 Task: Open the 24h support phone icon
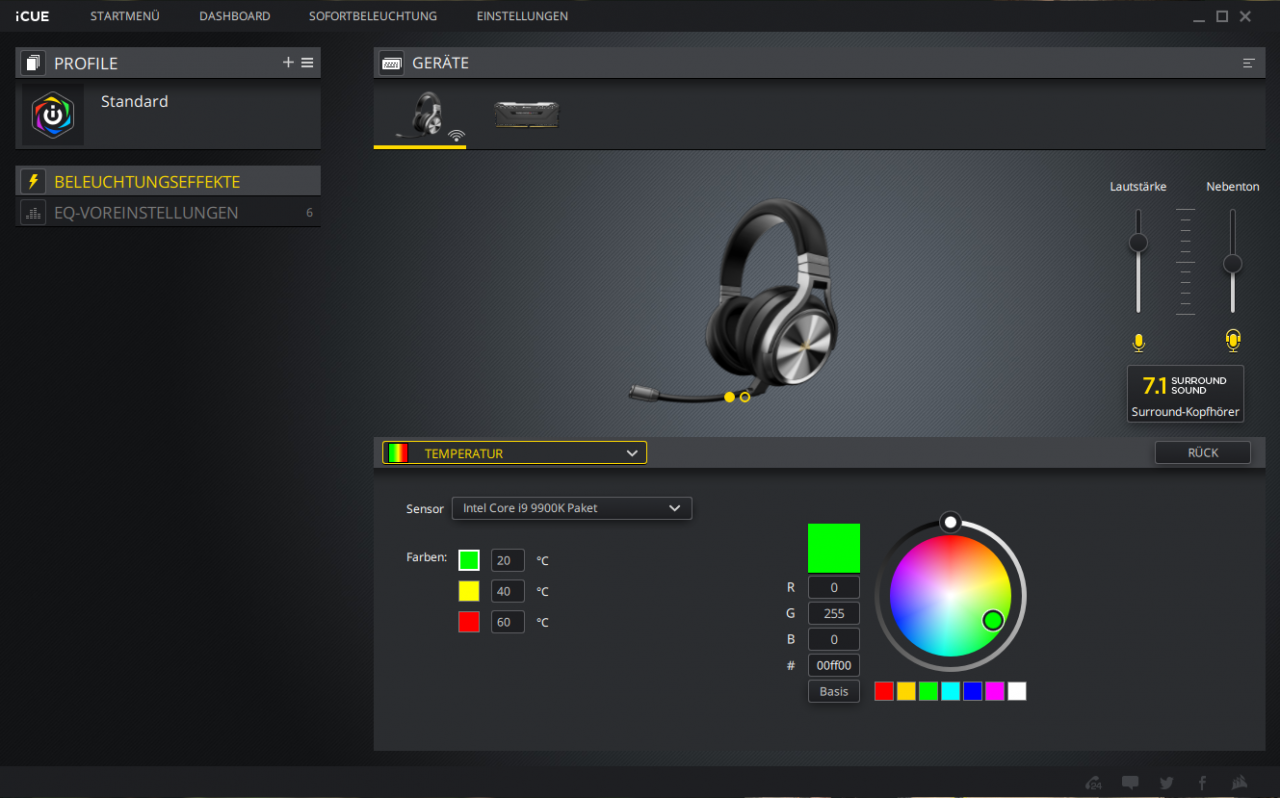[x=1094, y=783]
